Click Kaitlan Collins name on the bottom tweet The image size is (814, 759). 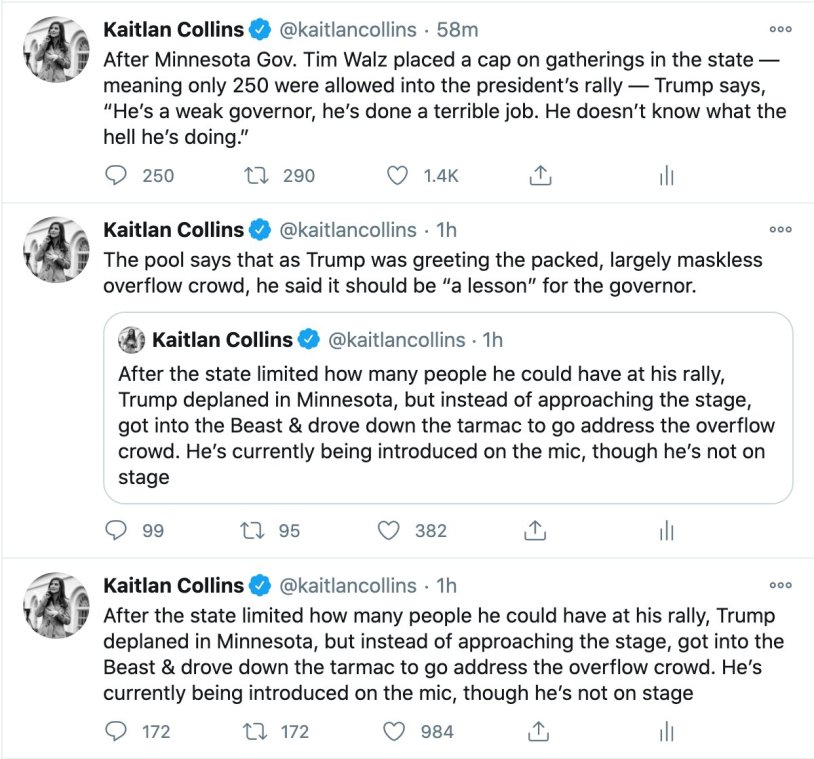point(172,585)
